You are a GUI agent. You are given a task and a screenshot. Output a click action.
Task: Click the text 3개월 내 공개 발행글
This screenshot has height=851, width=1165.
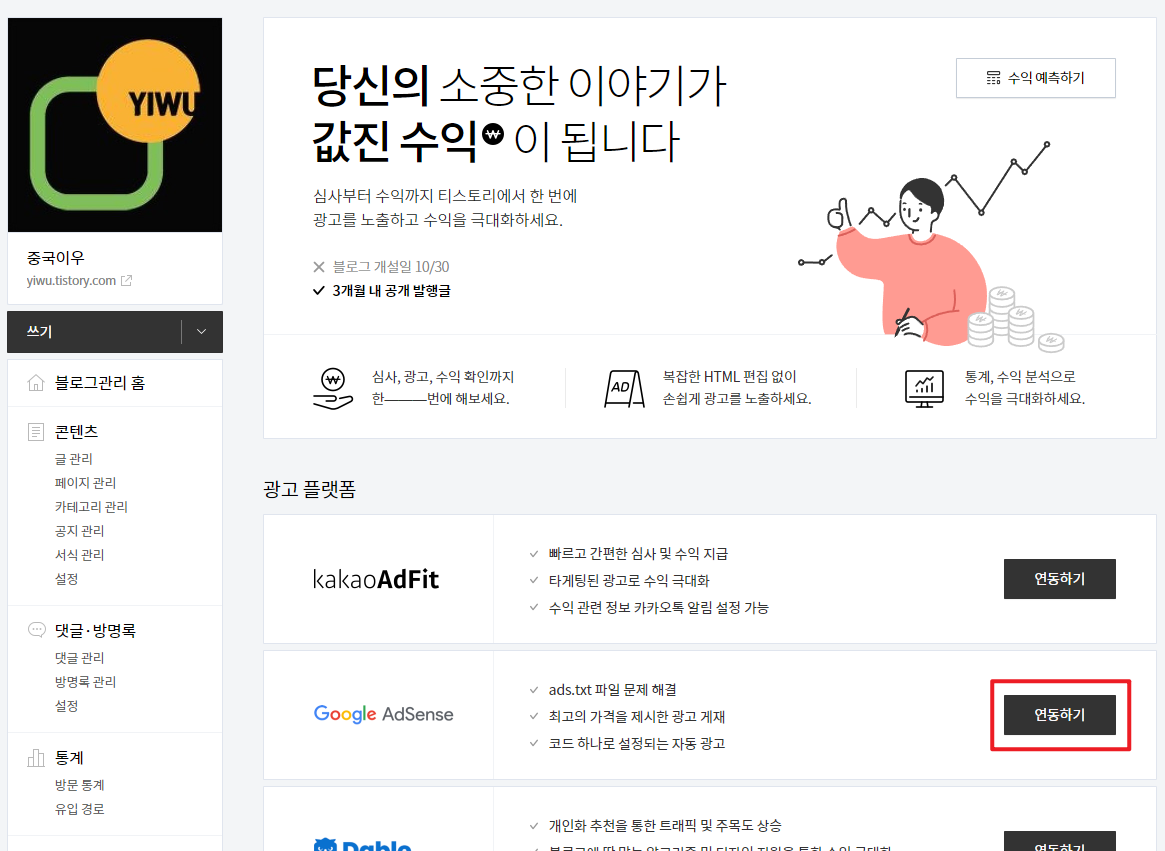[x=392, y=291]
